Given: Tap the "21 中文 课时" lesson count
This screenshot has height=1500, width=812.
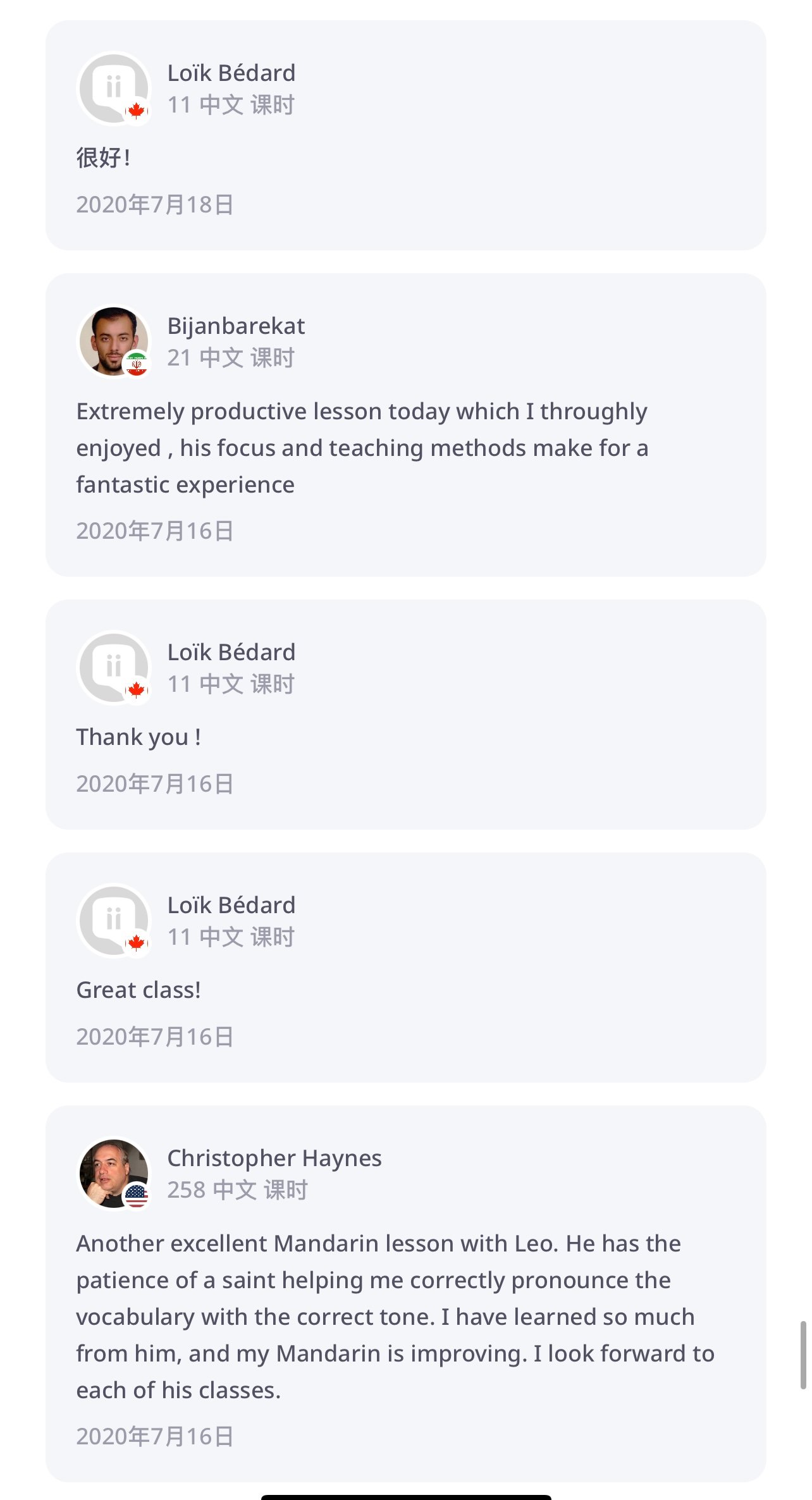Looking at the screenshot, I should pos(231,358).
